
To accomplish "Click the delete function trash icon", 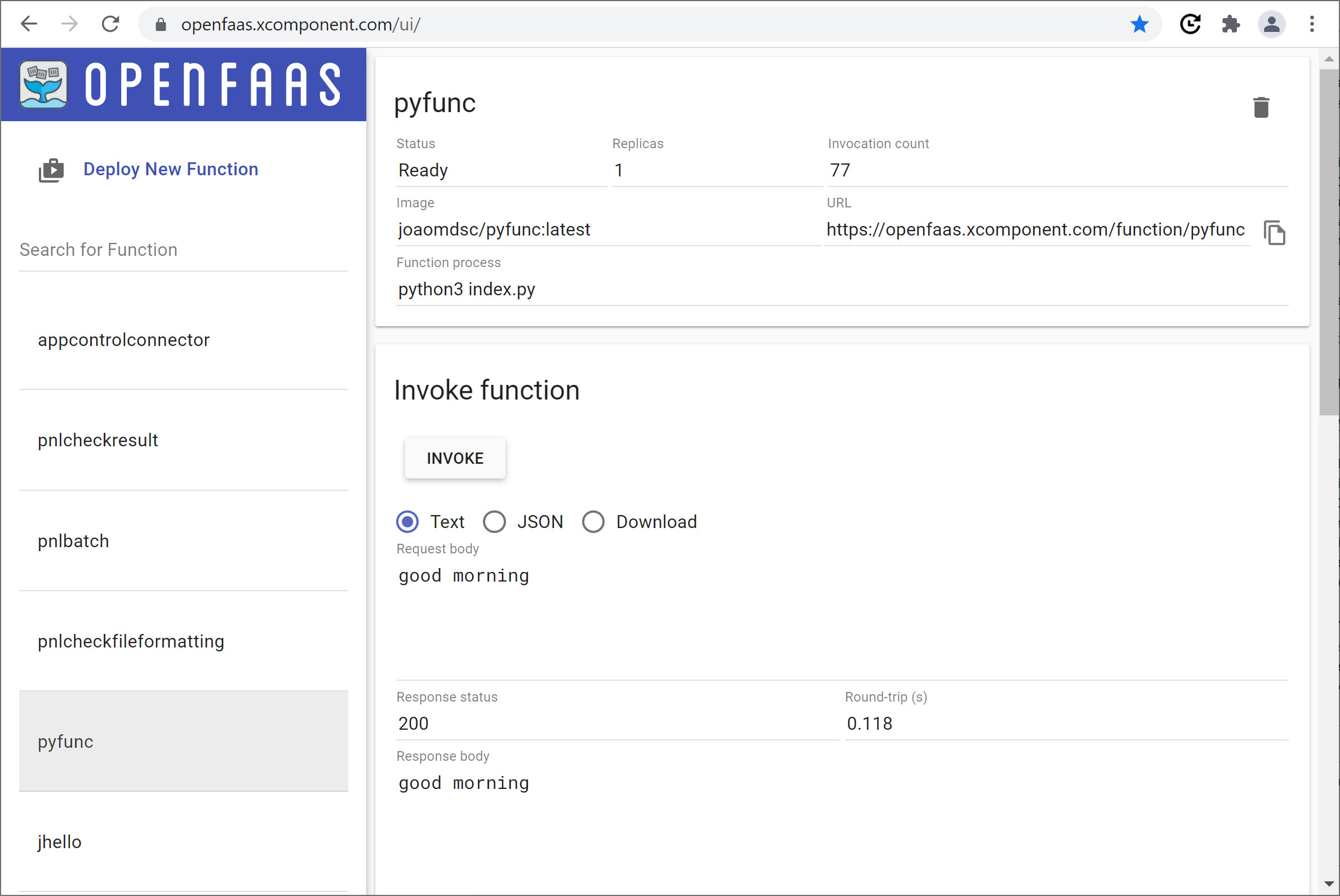I will 1261,107.
